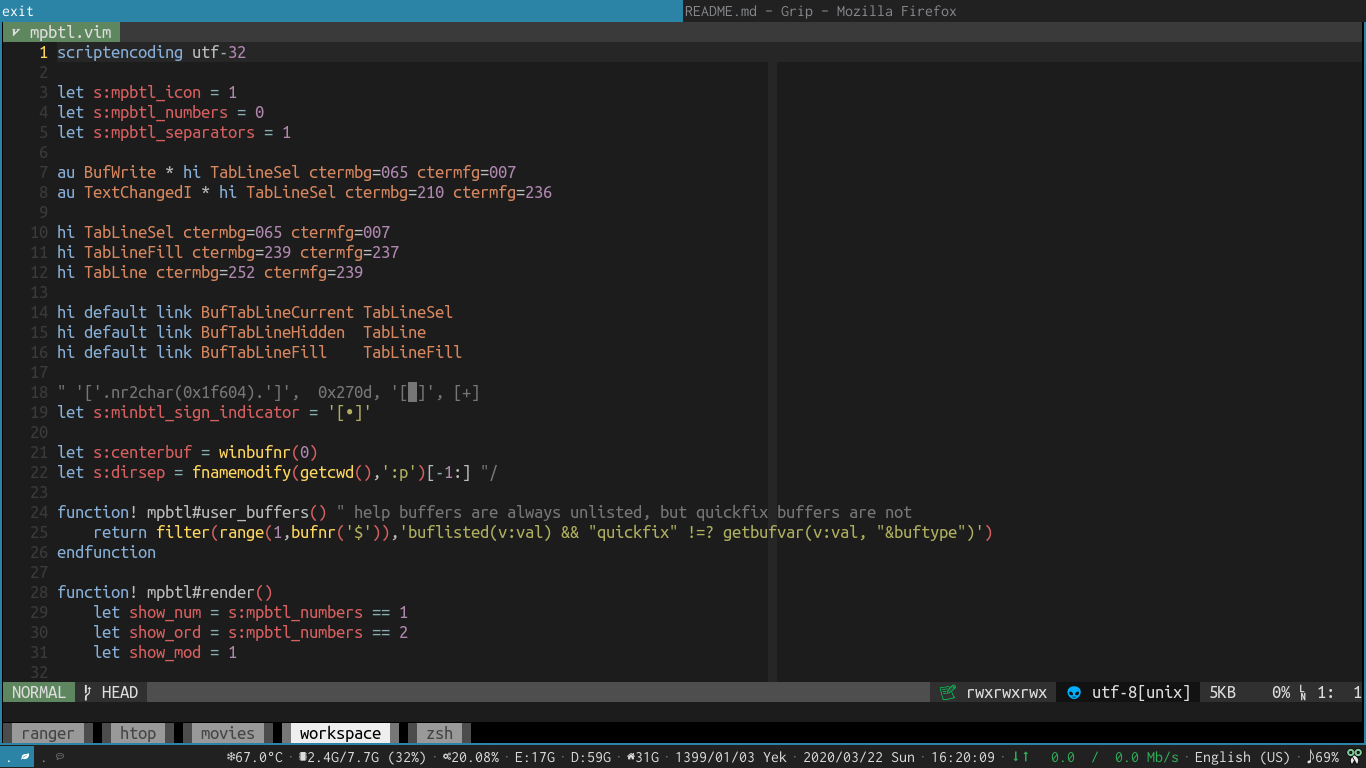Click 's:mpbtl_icon' on line 3
The height and width of the screenshot is (768, 1366).
[147, 92]
